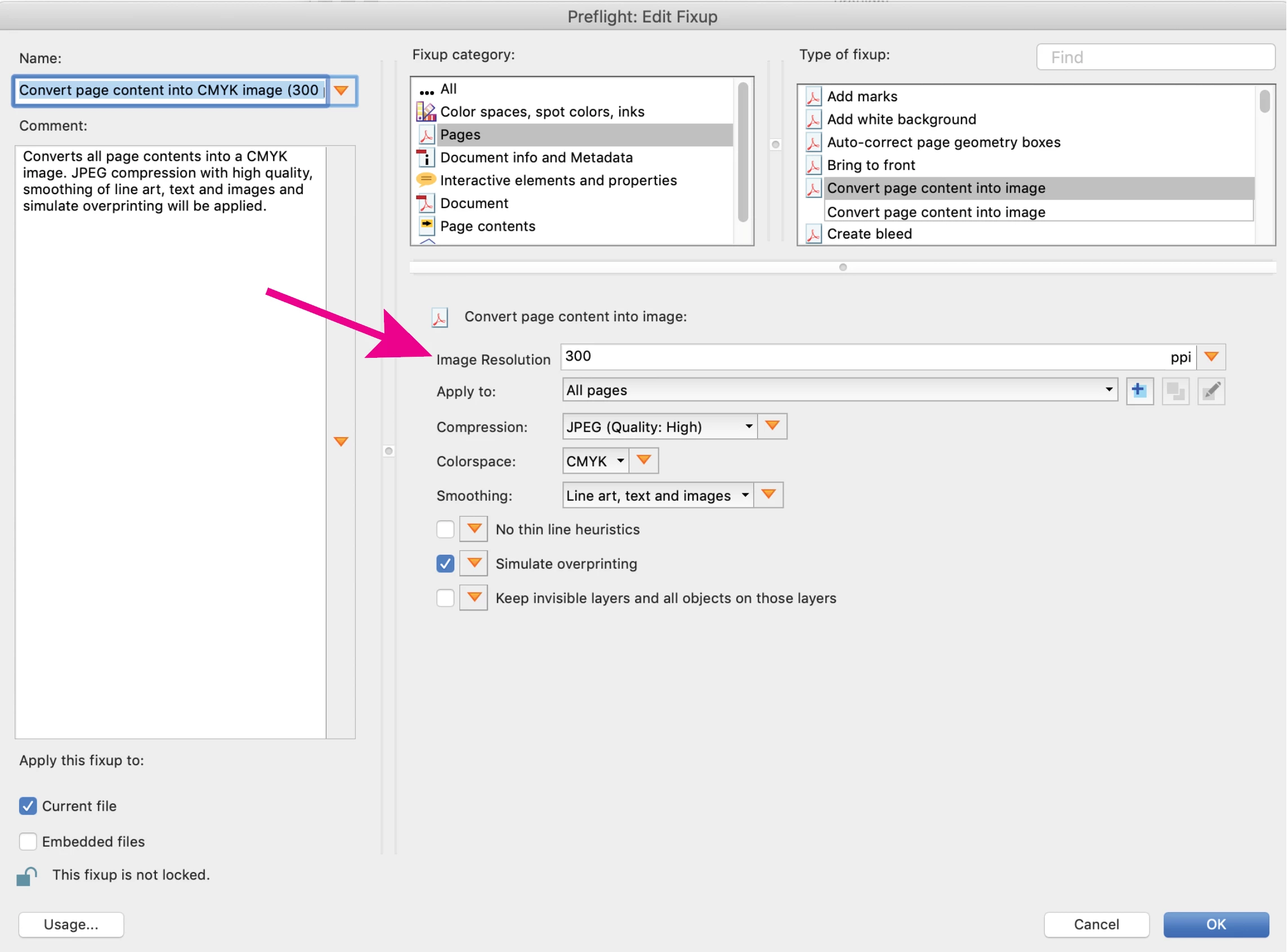Viewport: 1288px width, 952px height.
Task: Uncheck Simulate overprinting
Action: (x=445, y=564)
